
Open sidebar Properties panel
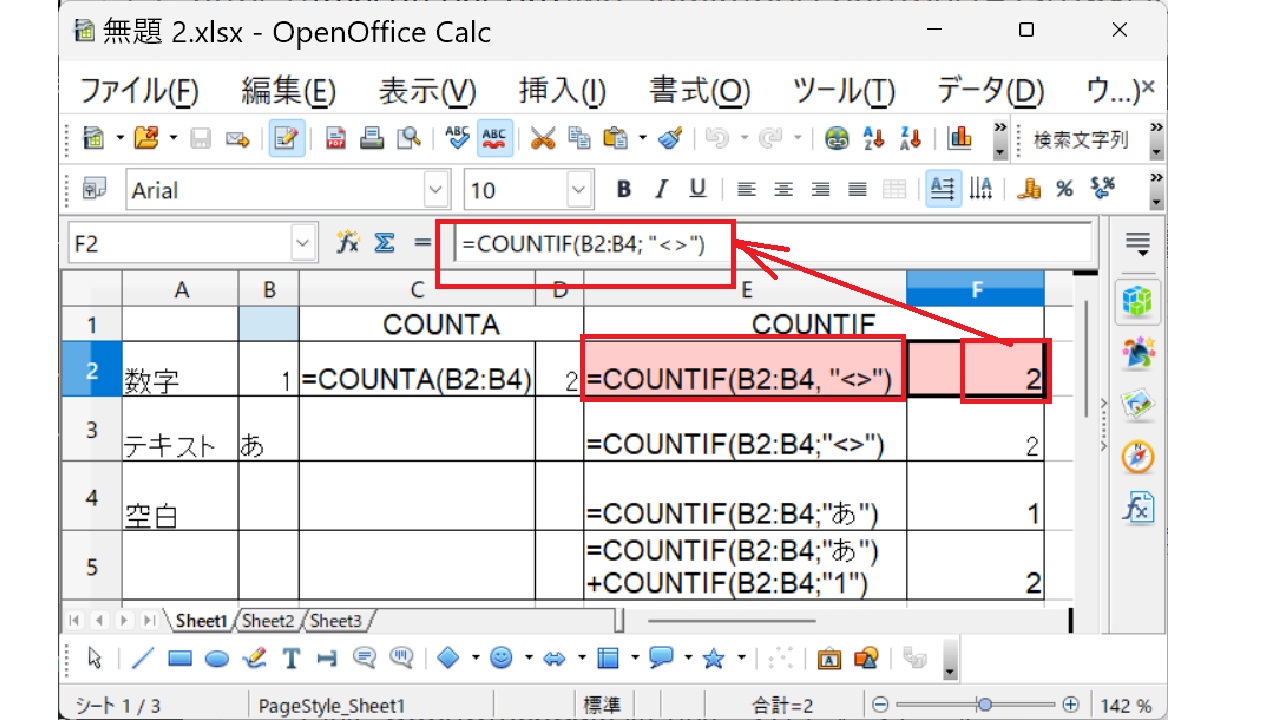click(1138, 300)
